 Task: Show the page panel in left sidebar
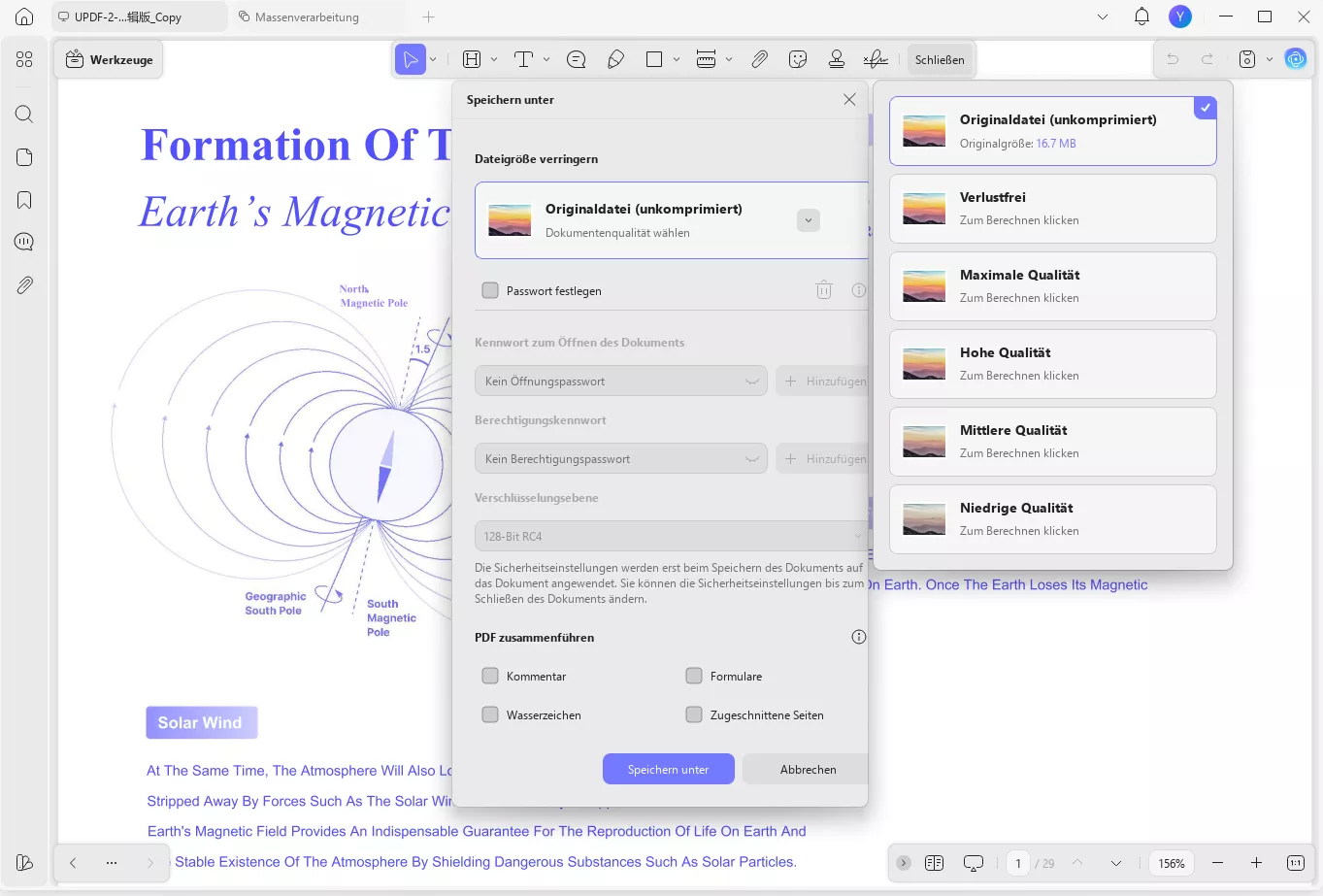pos(24,157)
